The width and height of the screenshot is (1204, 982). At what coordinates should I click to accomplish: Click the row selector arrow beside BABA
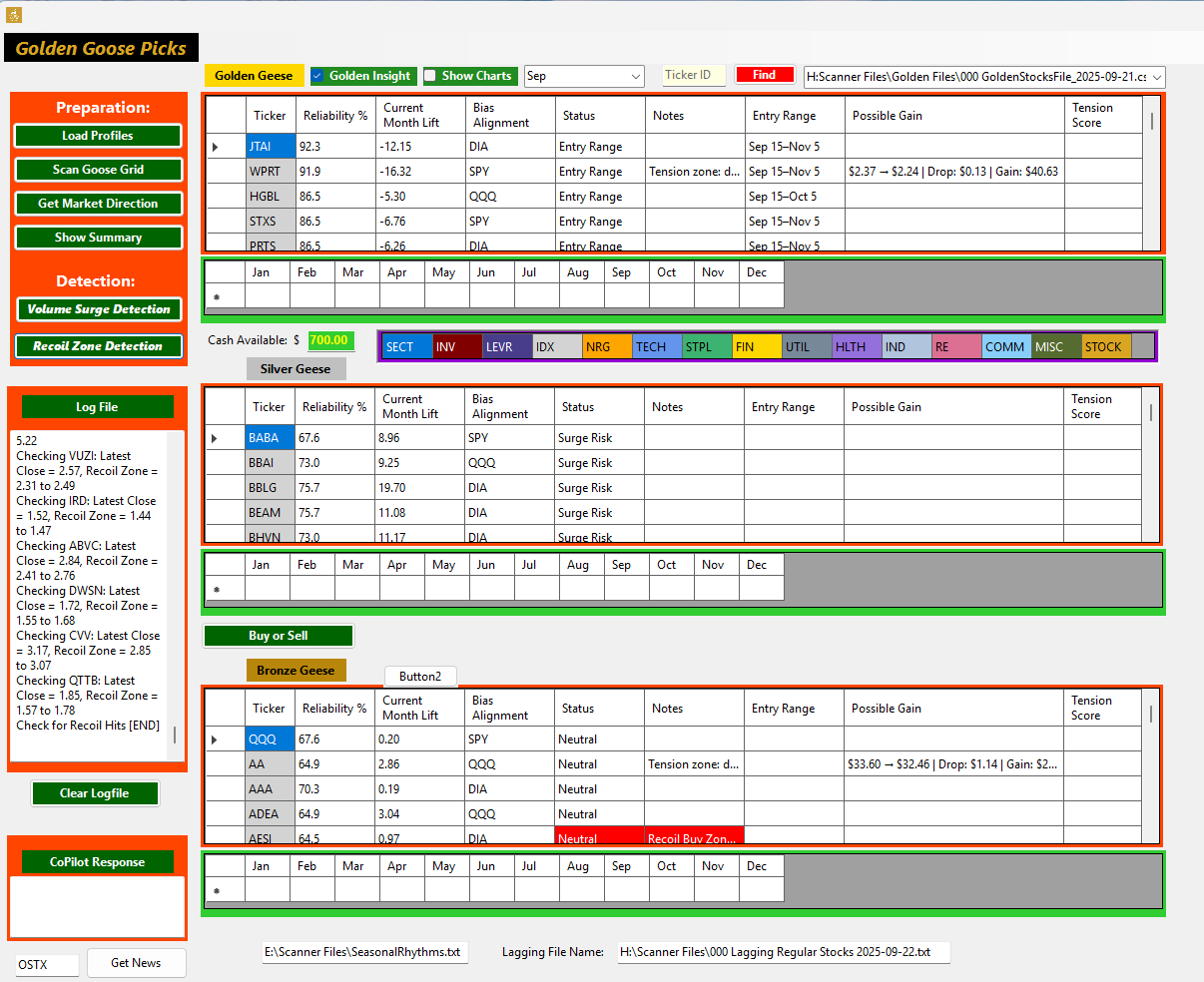coord(225,438)
